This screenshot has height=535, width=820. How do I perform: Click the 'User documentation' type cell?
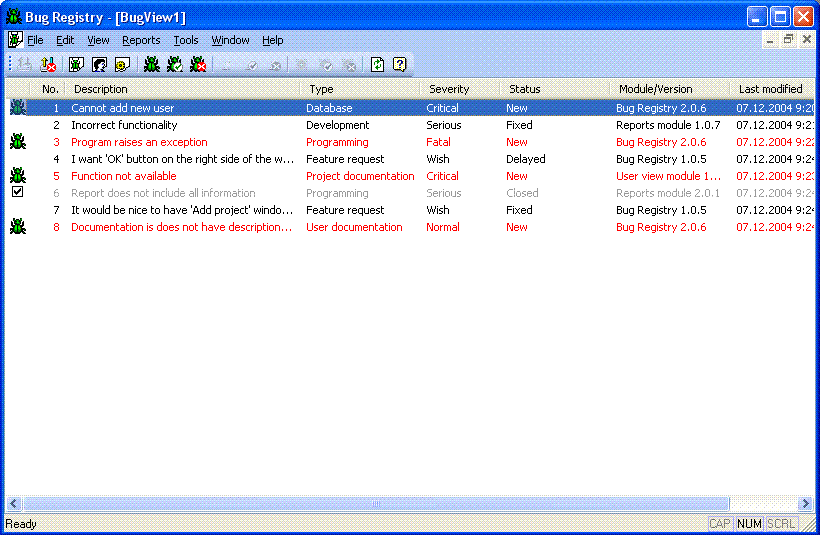[x=354, y=227]
